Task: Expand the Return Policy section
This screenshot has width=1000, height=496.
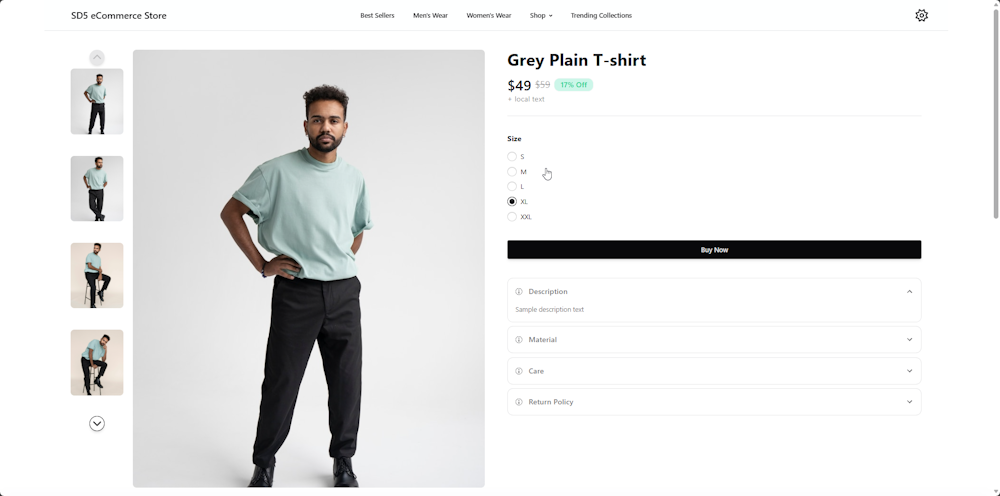Action: click(x=909, y=402)
